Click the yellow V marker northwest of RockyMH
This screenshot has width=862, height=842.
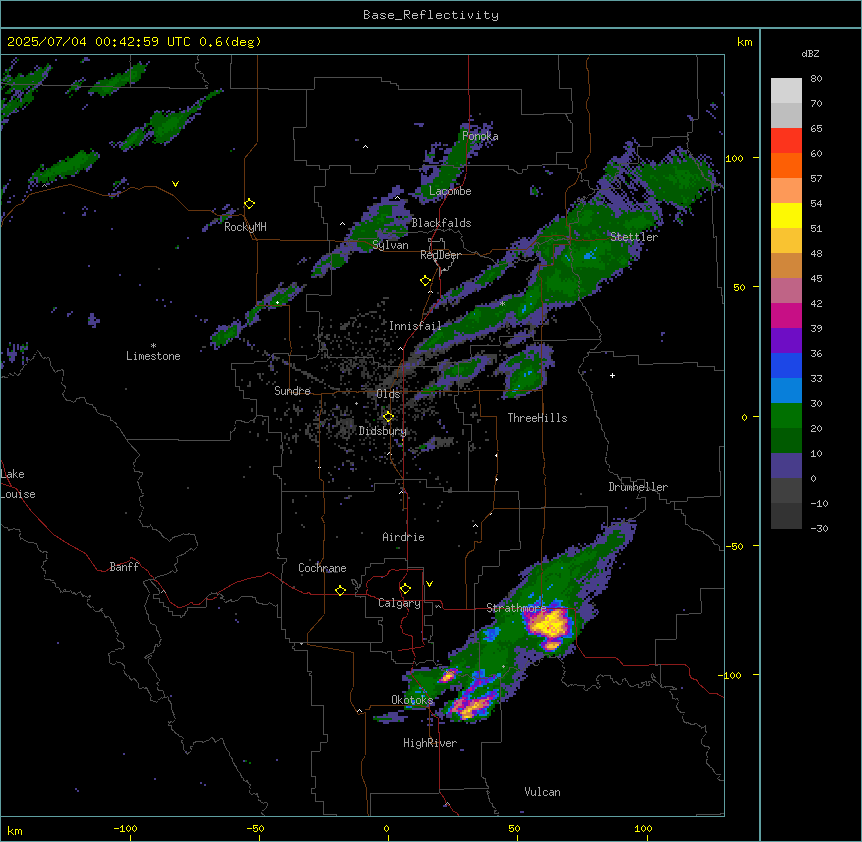point(175,184)
